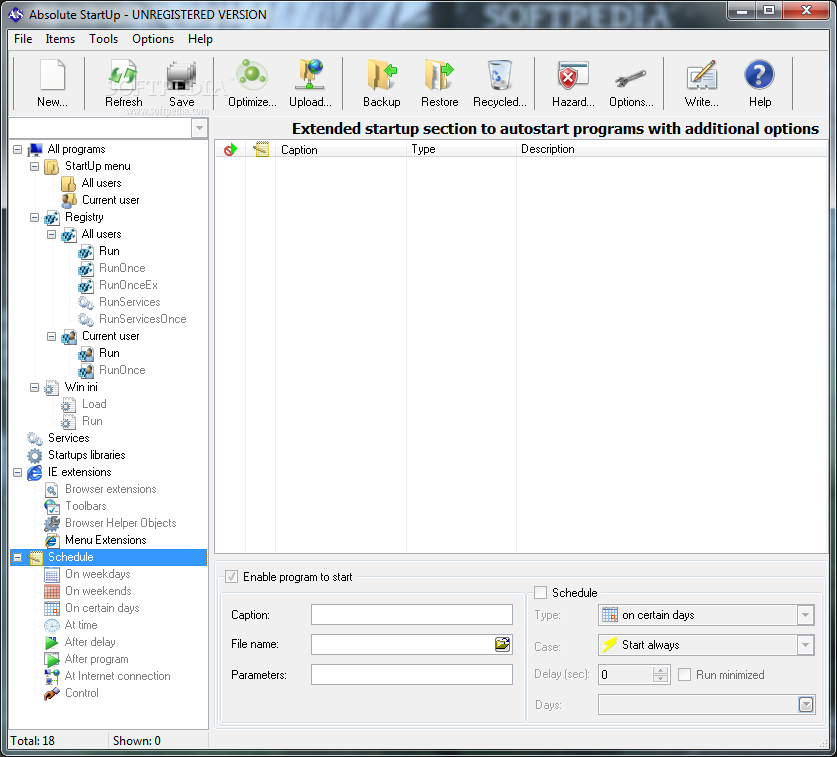Enable the Schedule checkbox
This screenshot has height=757, width=837.
541,593
